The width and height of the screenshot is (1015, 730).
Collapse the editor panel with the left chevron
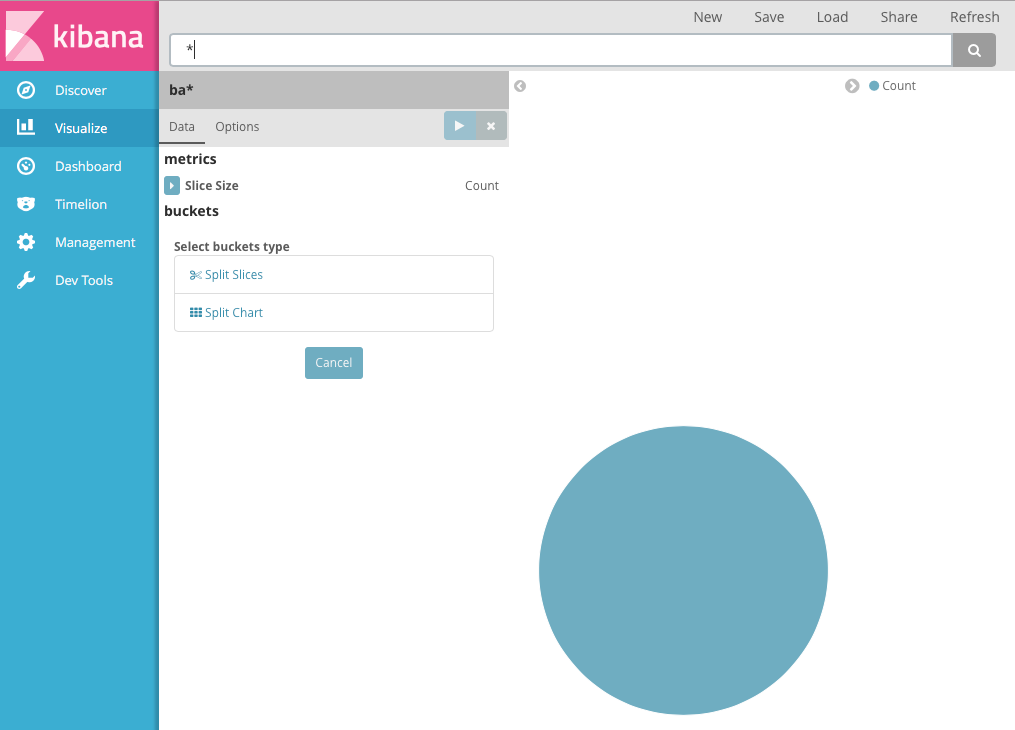pyautogui.click(x=520, y=86)
